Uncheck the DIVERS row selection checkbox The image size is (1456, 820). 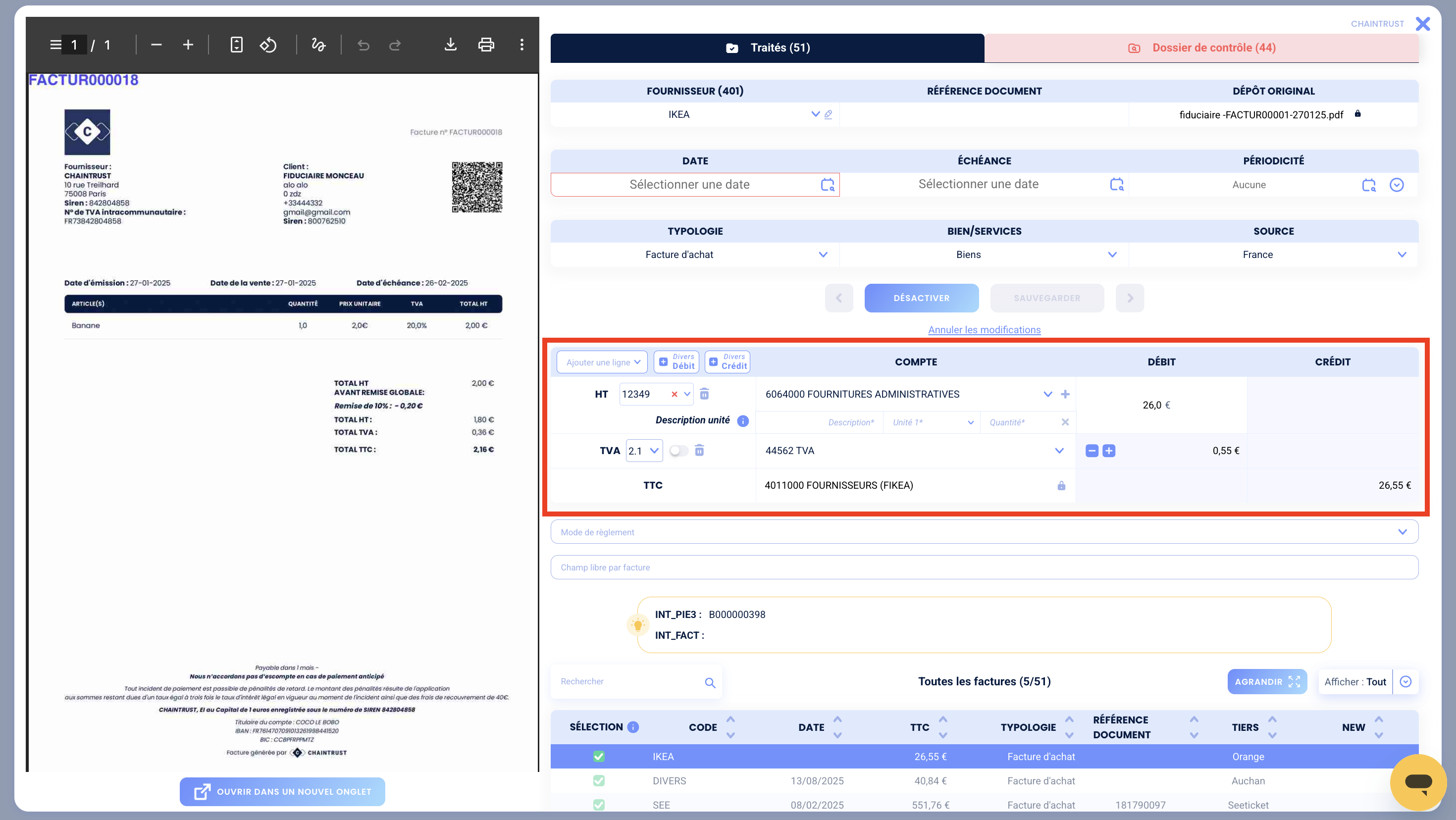coord(599,780)
